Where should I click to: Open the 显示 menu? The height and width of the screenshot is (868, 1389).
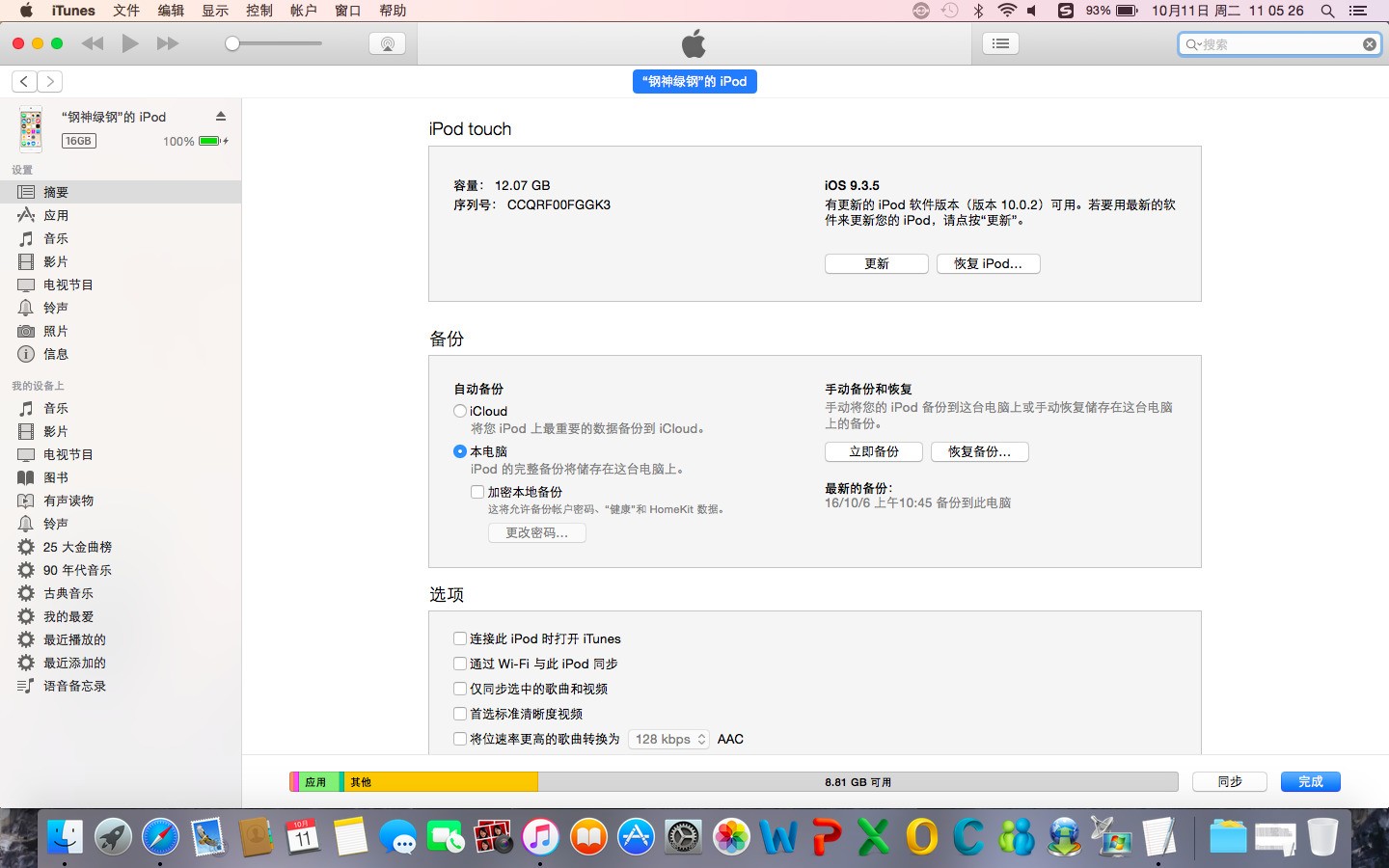pyautogui.click(x=215, y=11)
